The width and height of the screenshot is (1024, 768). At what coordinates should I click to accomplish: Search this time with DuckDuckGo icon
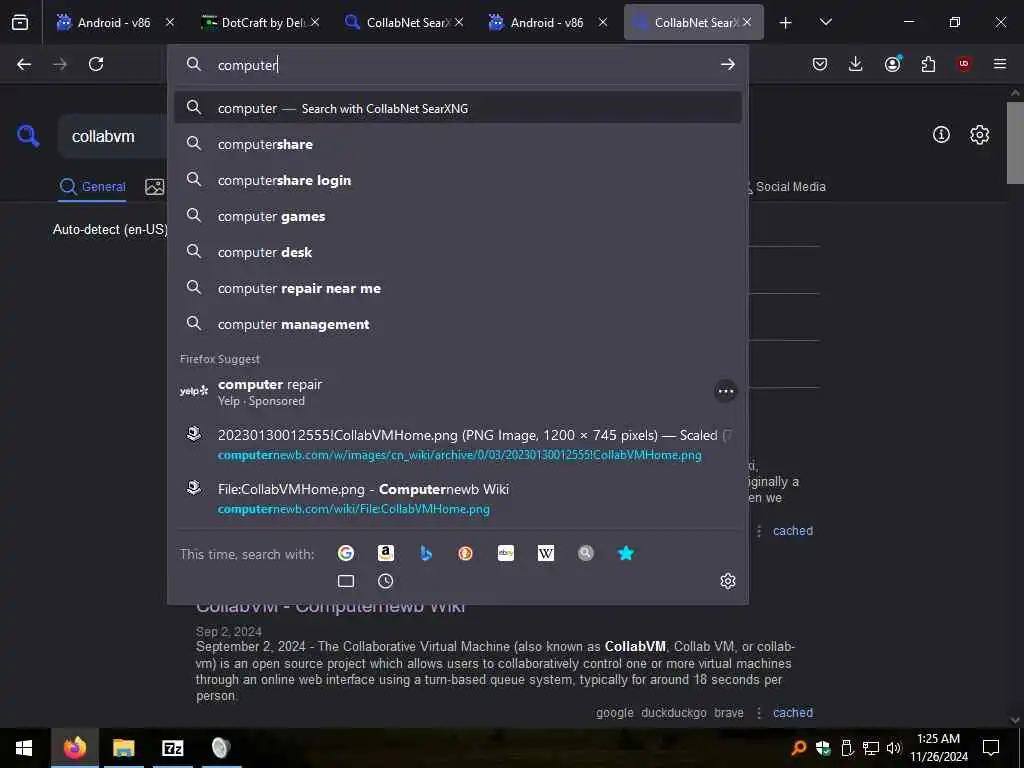466,553
